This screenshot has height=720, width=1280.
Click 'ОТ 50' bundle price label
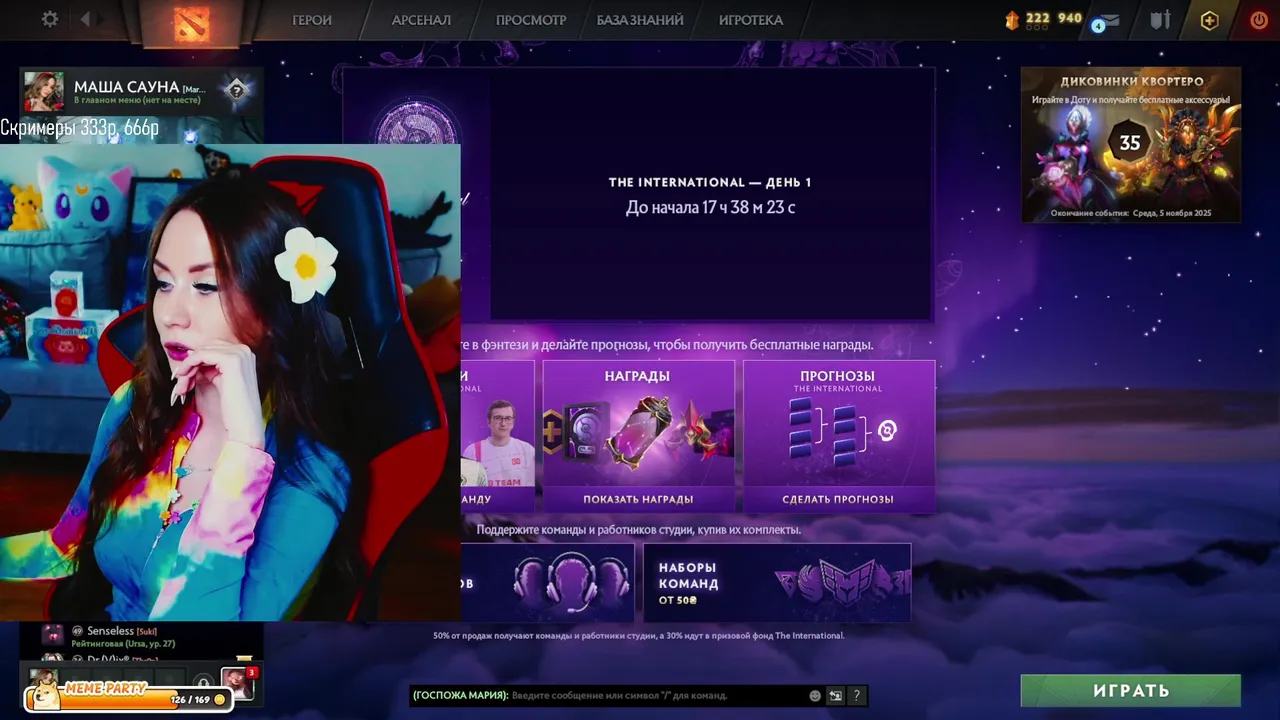678,600
